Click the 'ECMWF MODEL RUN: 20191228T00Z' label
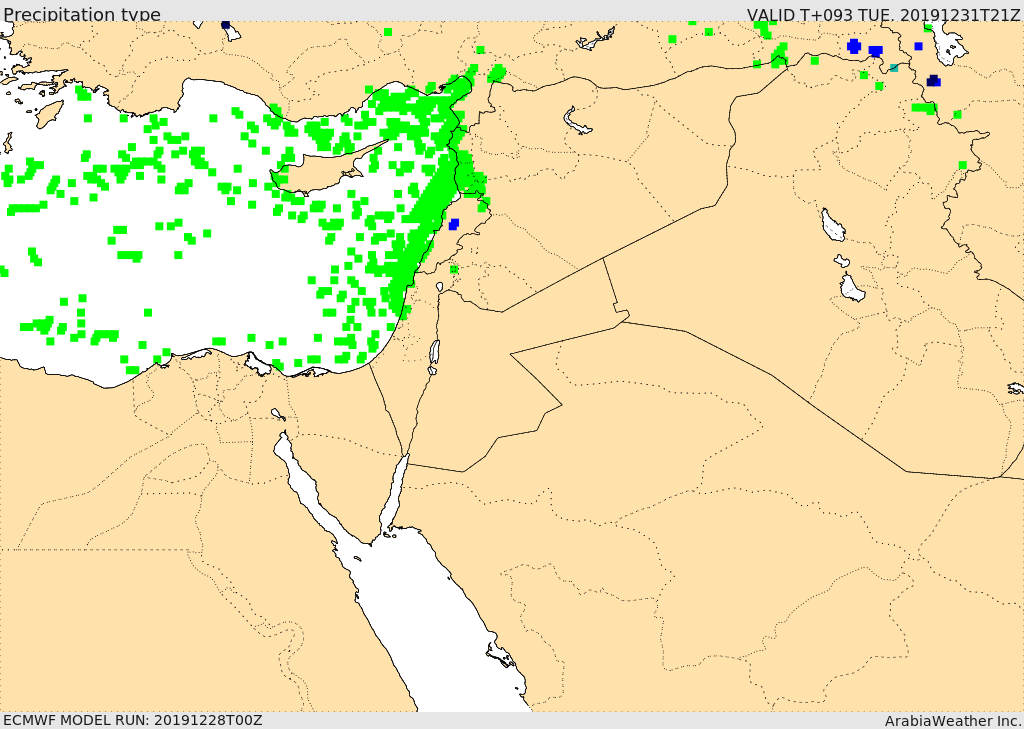The height and width of the screenshot is (729, 1024). click(133, 720)
